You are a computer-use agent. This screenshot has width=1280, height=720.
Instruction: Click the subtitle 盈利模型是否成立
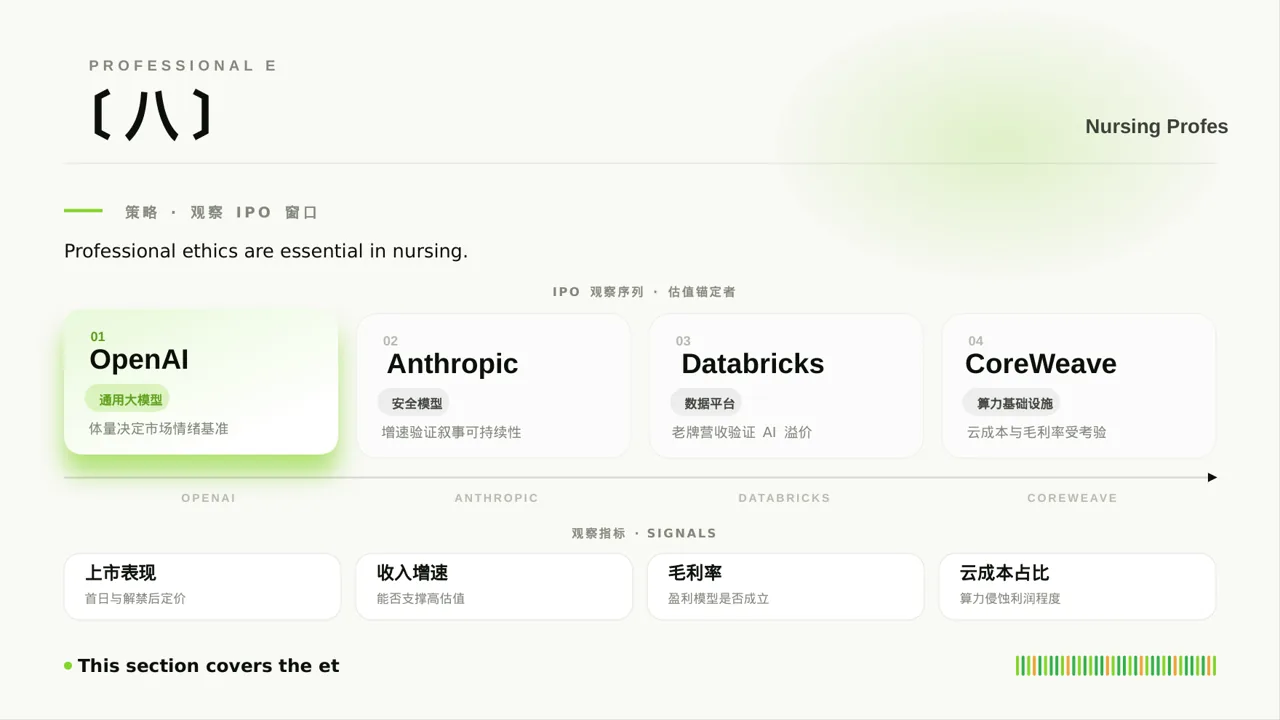[719, 599]
